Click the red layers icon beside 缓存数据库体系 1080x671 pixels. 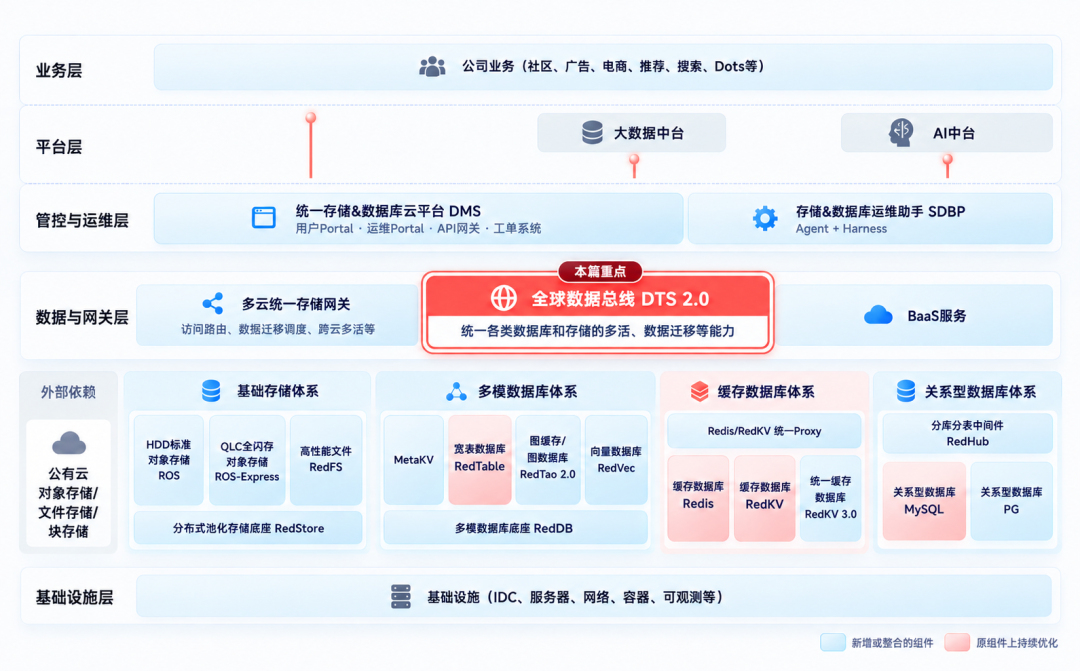pyautogui.click(x=699, y=391)
